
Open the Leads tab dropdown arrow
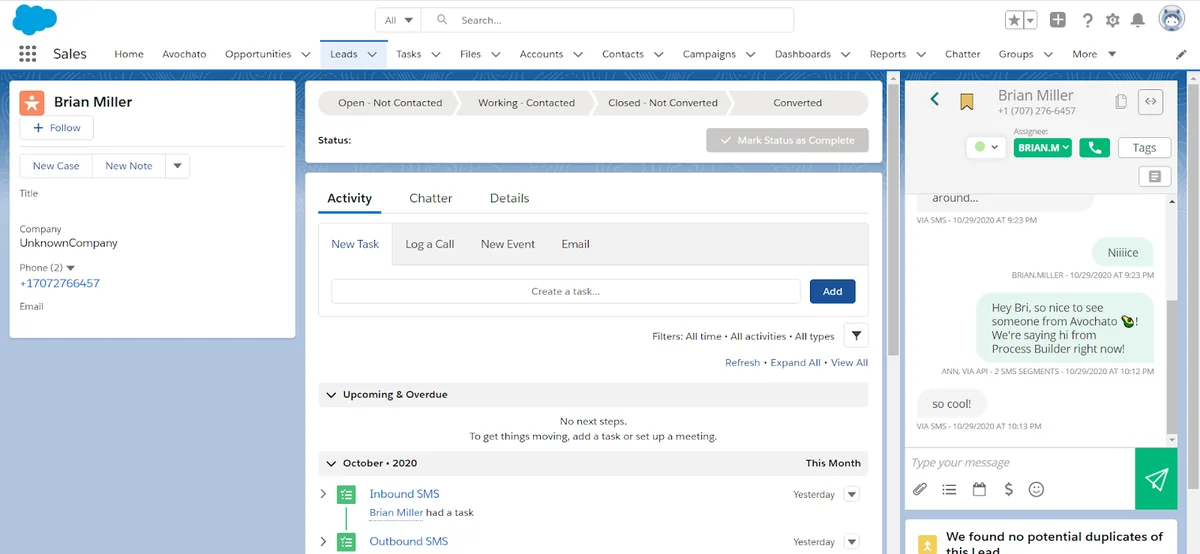pyautogui.click(x=372, y=55)
